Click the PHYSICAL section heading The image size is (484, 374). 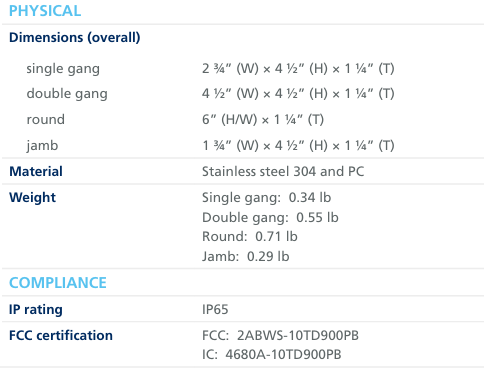click(45, 11)
